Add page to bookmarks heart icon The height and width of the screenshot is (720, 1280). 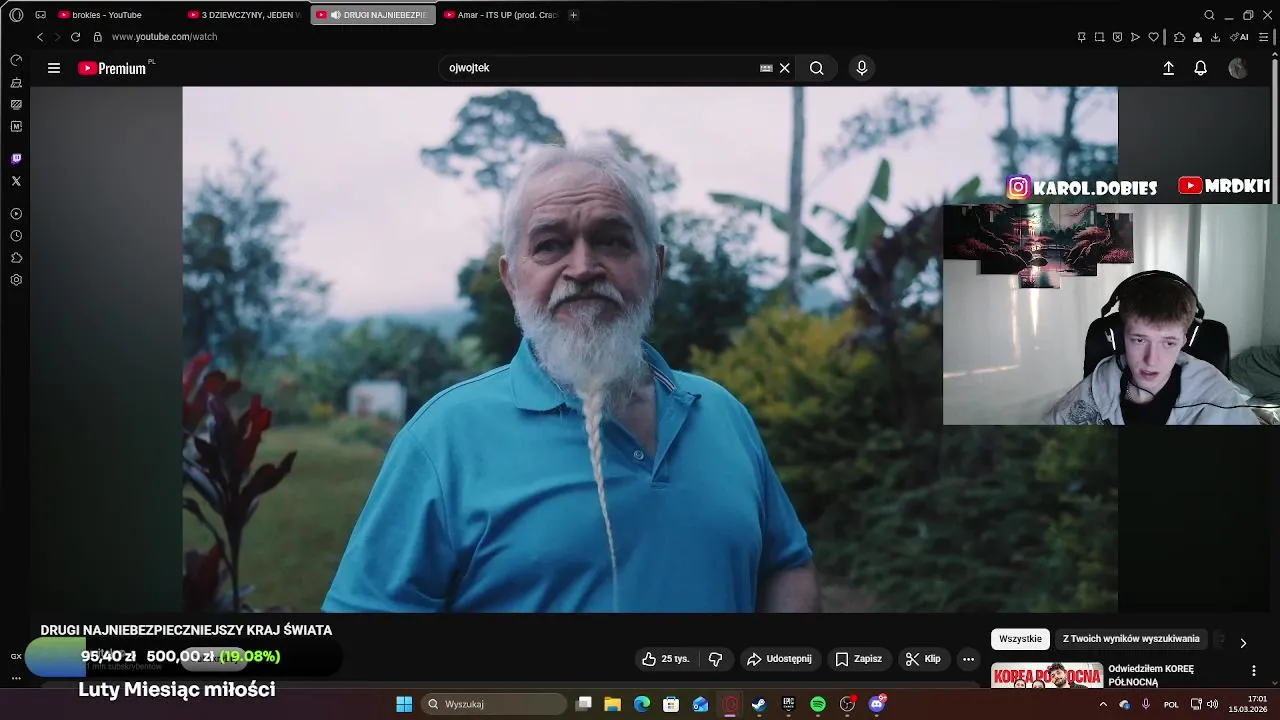coord(1153,37)
